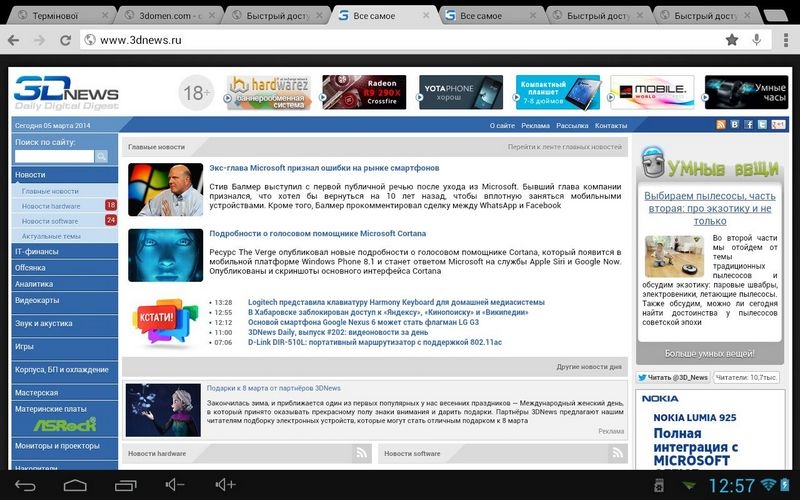
Task: Open Подарки к 8 марта article link
Action: pos(273,388)
